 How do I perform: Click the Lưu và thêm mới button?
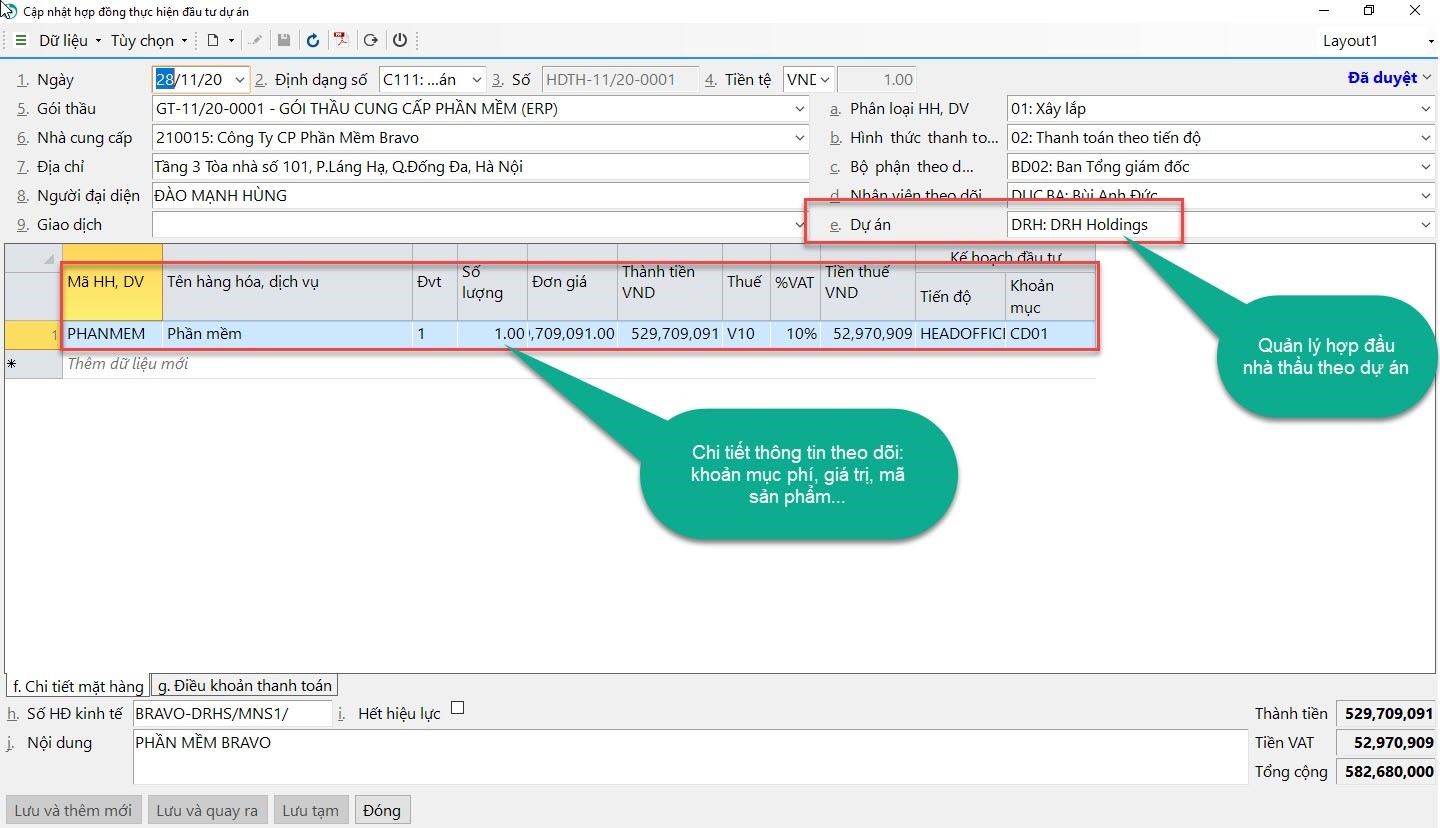[x=73, y=810]
